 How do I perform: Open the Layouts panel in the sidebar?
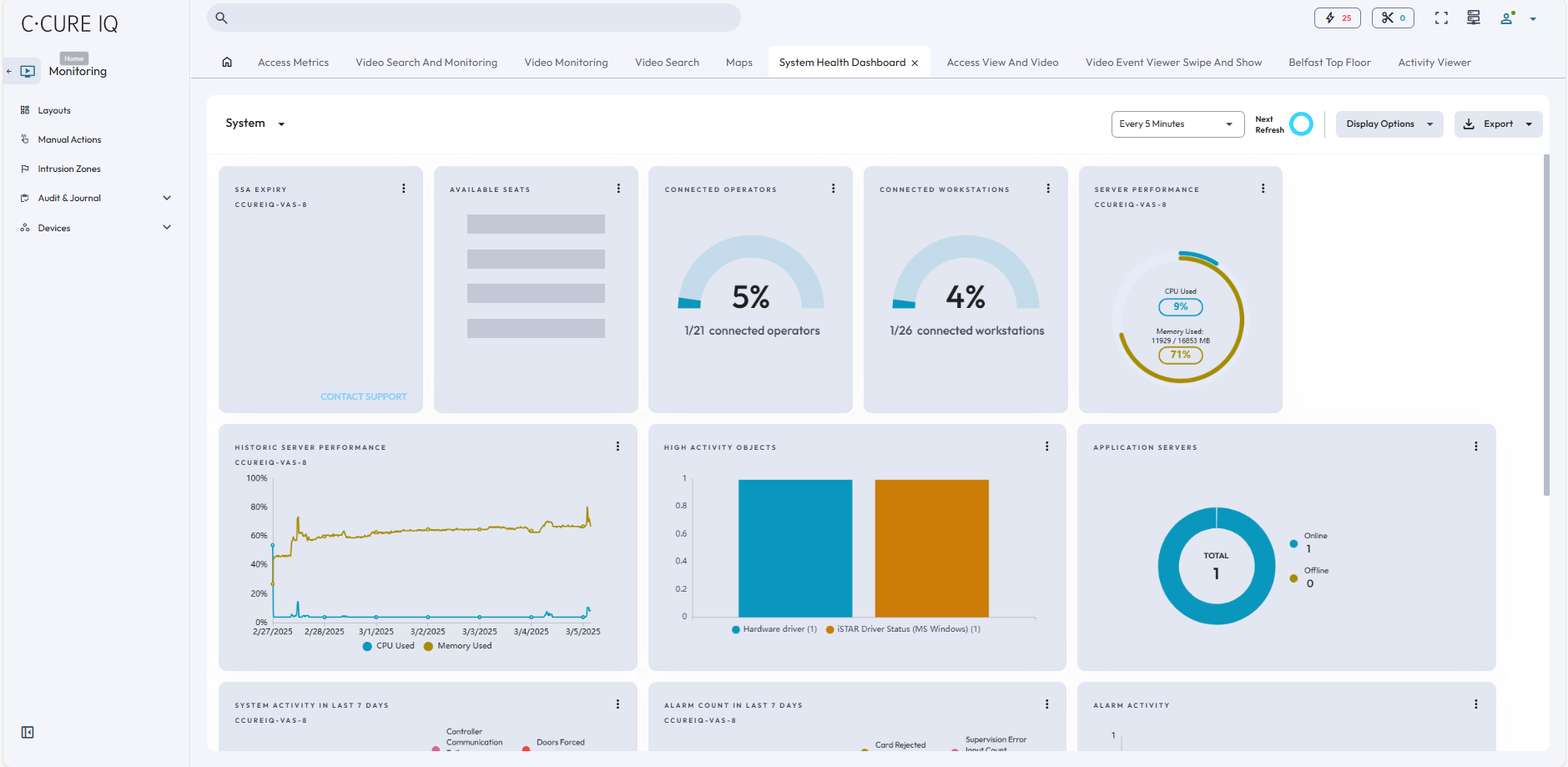[x=53, y=109]
